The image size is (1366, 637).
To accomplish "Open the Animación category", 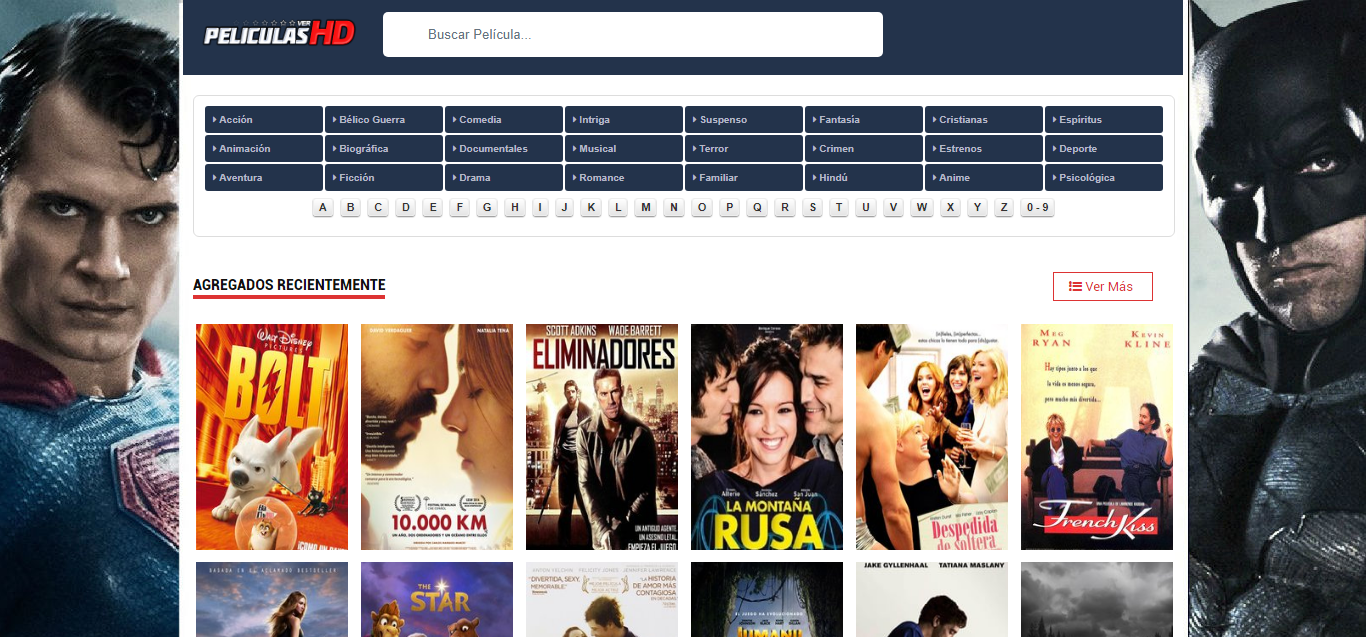I will coord(264,149).
